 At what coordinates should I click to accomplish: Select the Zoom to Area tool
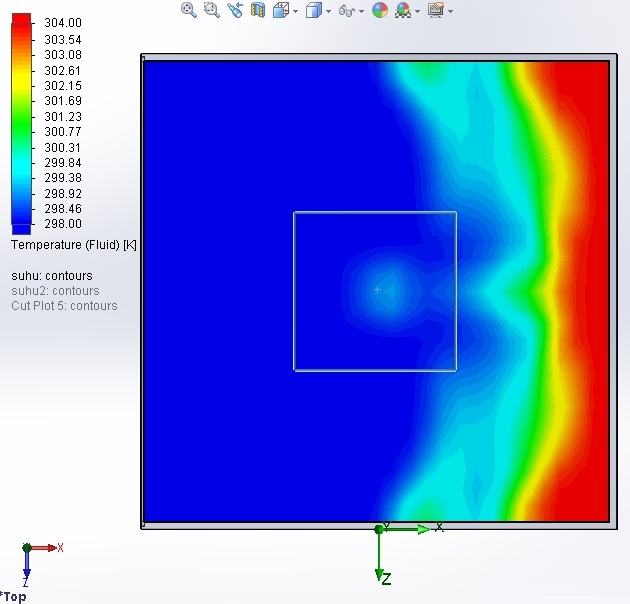[x=212, y=10]
